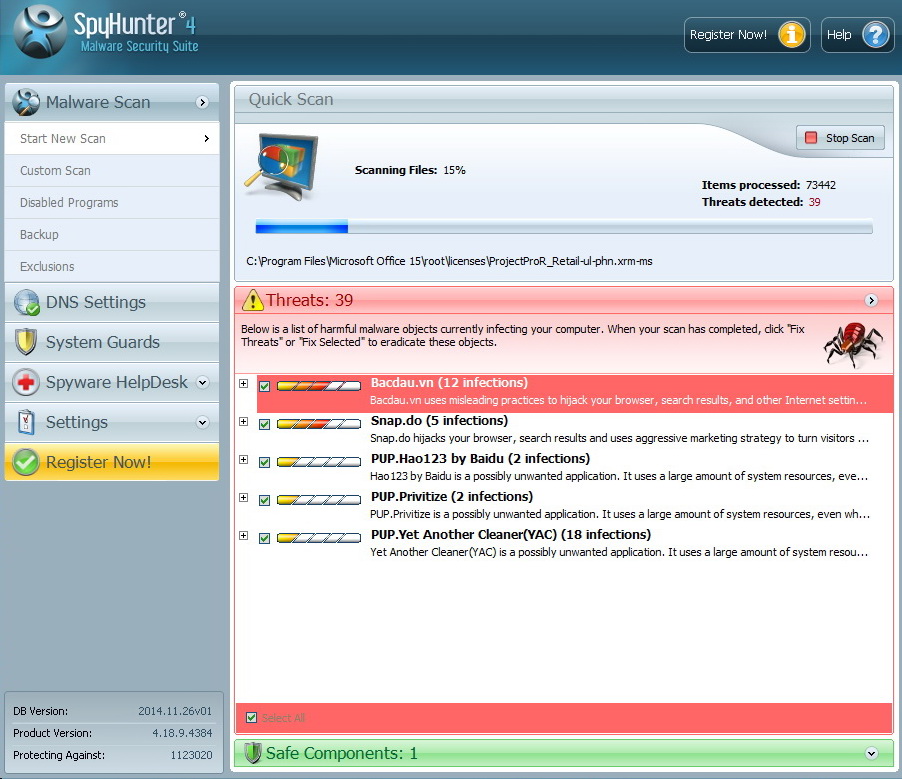902x779 pixels.
Task: Click the Quick Scan monitor magnifier icon
Action: click(282, 166)
